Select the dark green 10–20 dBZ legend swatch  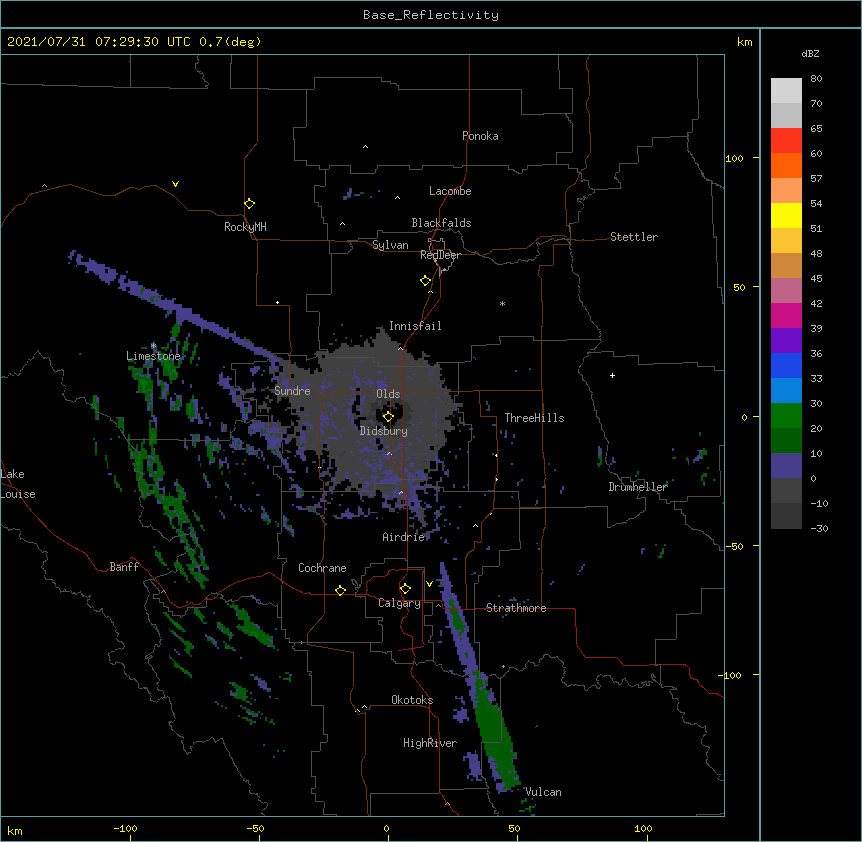tap(786, 440)
